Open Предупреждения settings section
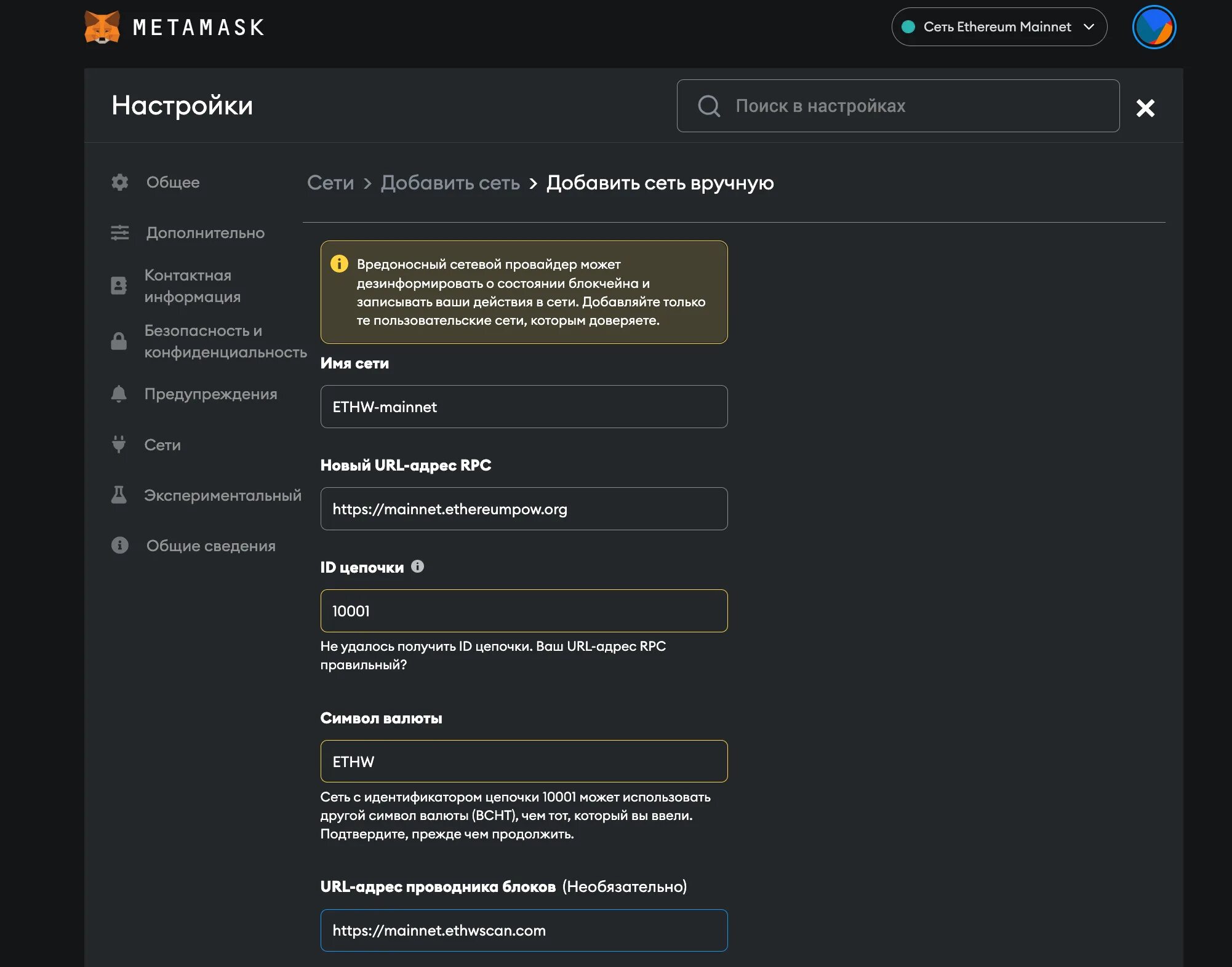The height and width of the screenshot is (967, 1232). [210, 394]
